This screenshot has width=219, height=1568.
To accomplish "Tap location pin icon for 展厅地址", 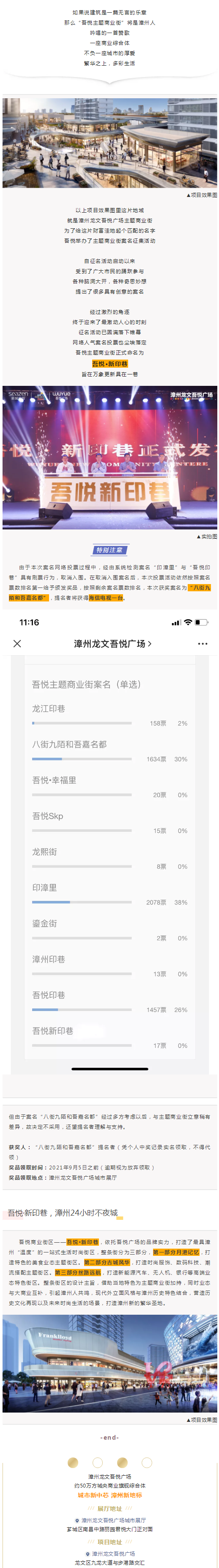I will [x=77, y=1520].
